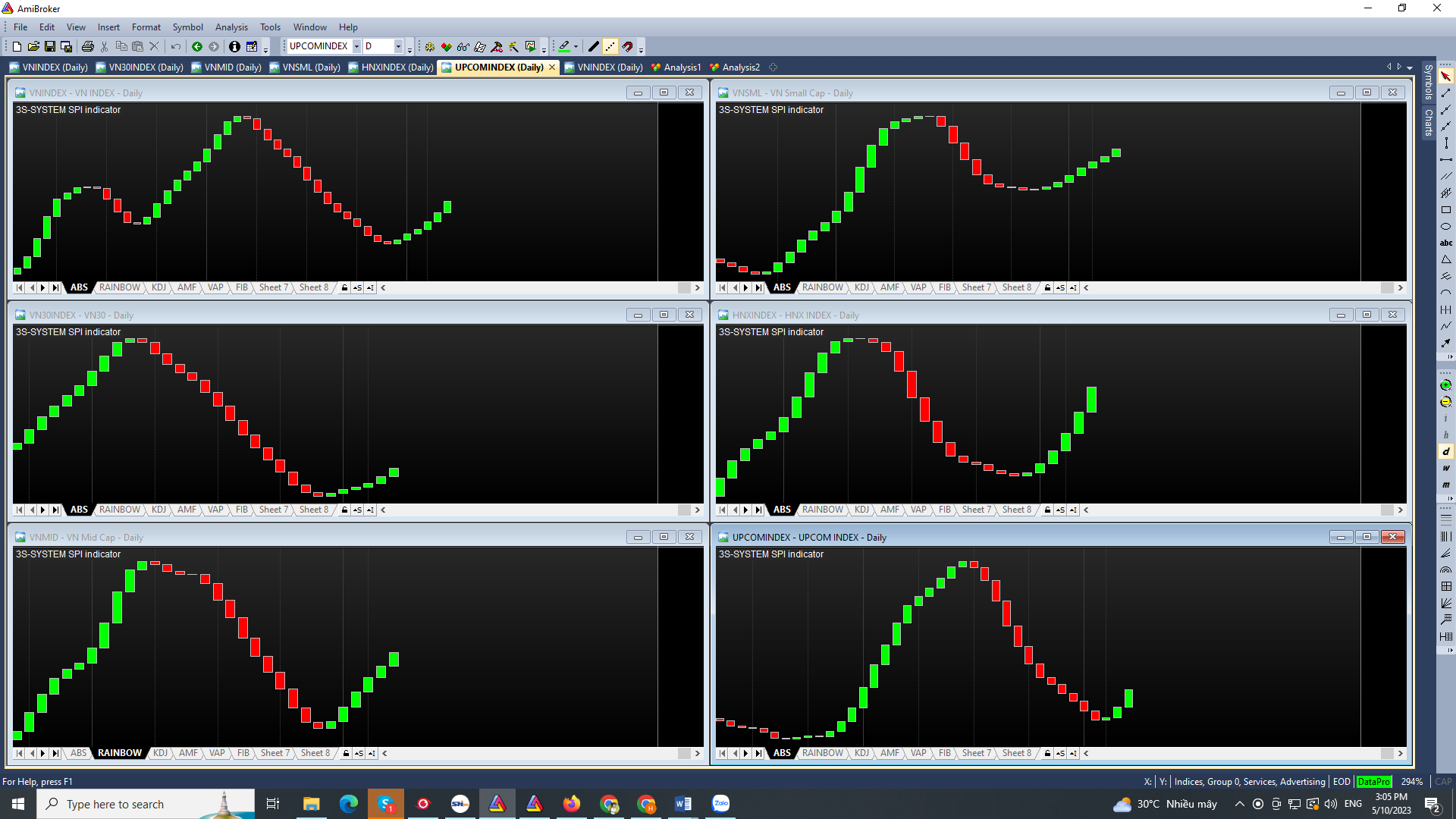1456x819 pixels.
Task: Click the green back navigation arrow
Action: [197, 47]
